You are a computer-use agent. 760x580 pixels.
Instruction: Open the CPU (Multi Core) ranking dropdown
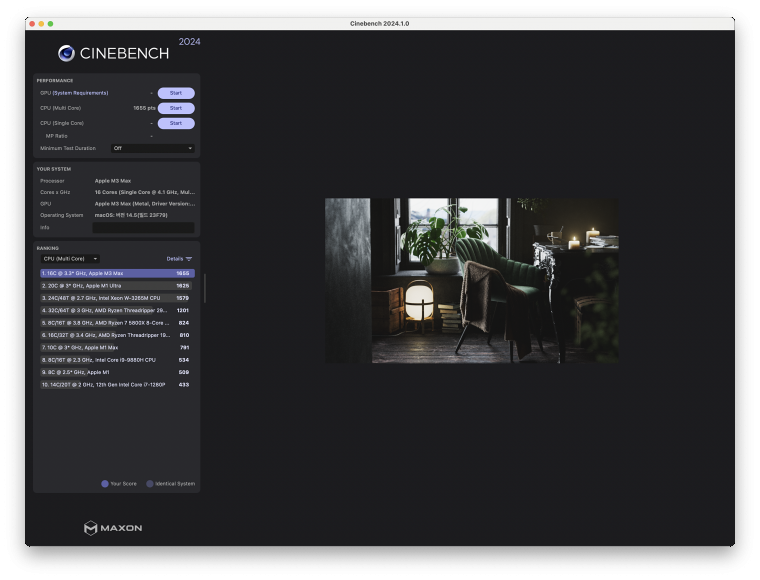tap(70, 259)
